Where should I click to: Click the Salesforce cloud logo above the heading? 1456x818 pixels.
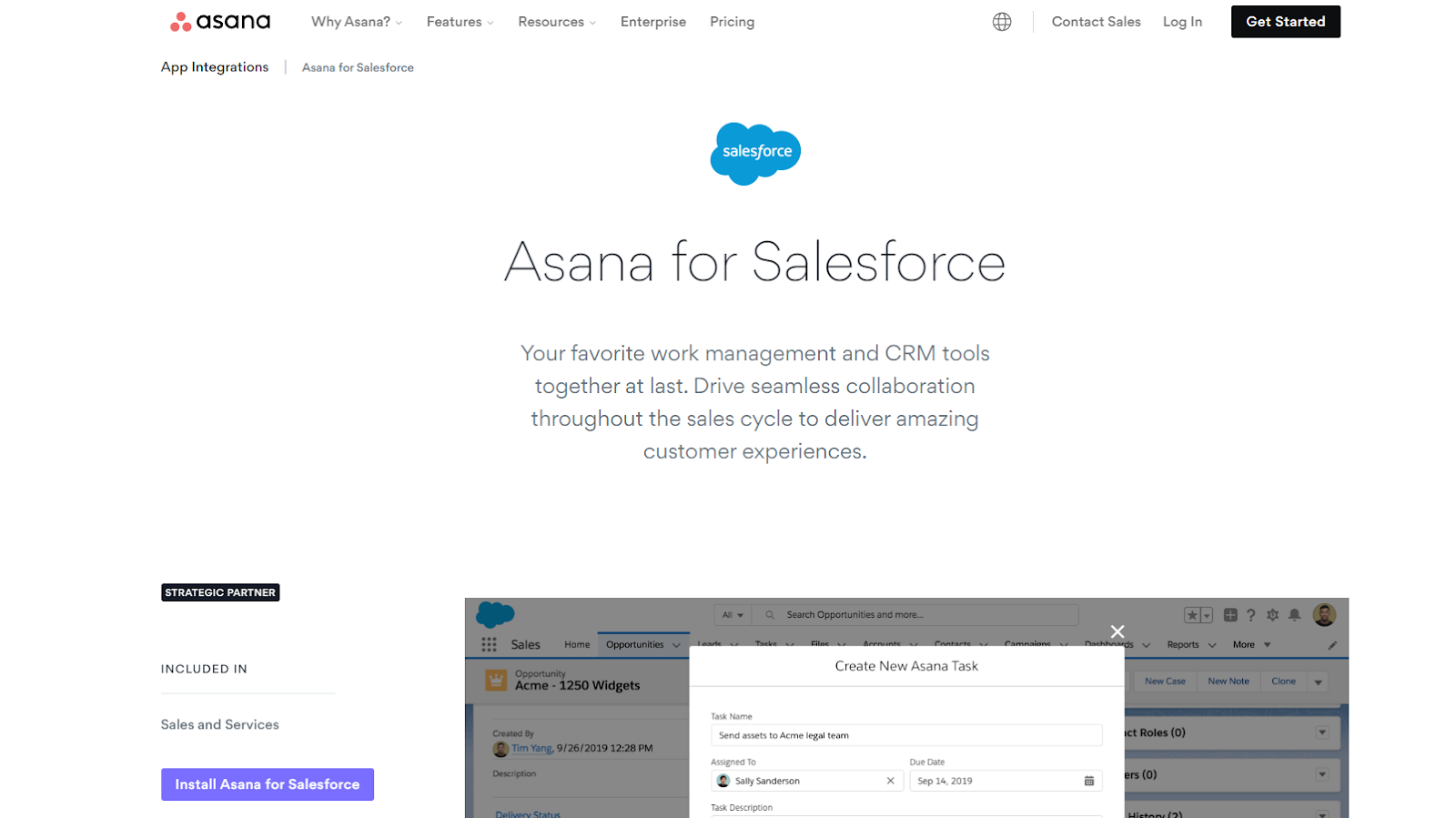[x=755, y=154]
